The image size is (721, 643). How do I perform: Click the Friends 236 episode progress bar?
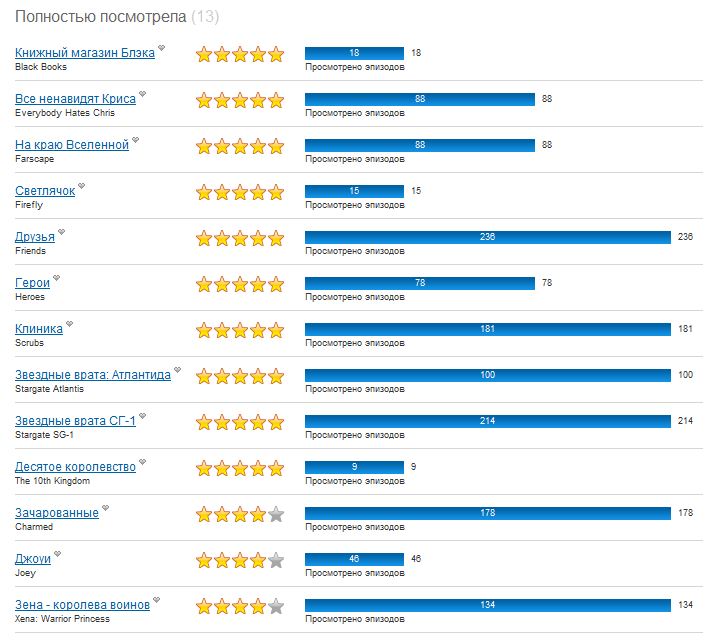(x=488, y=237)
